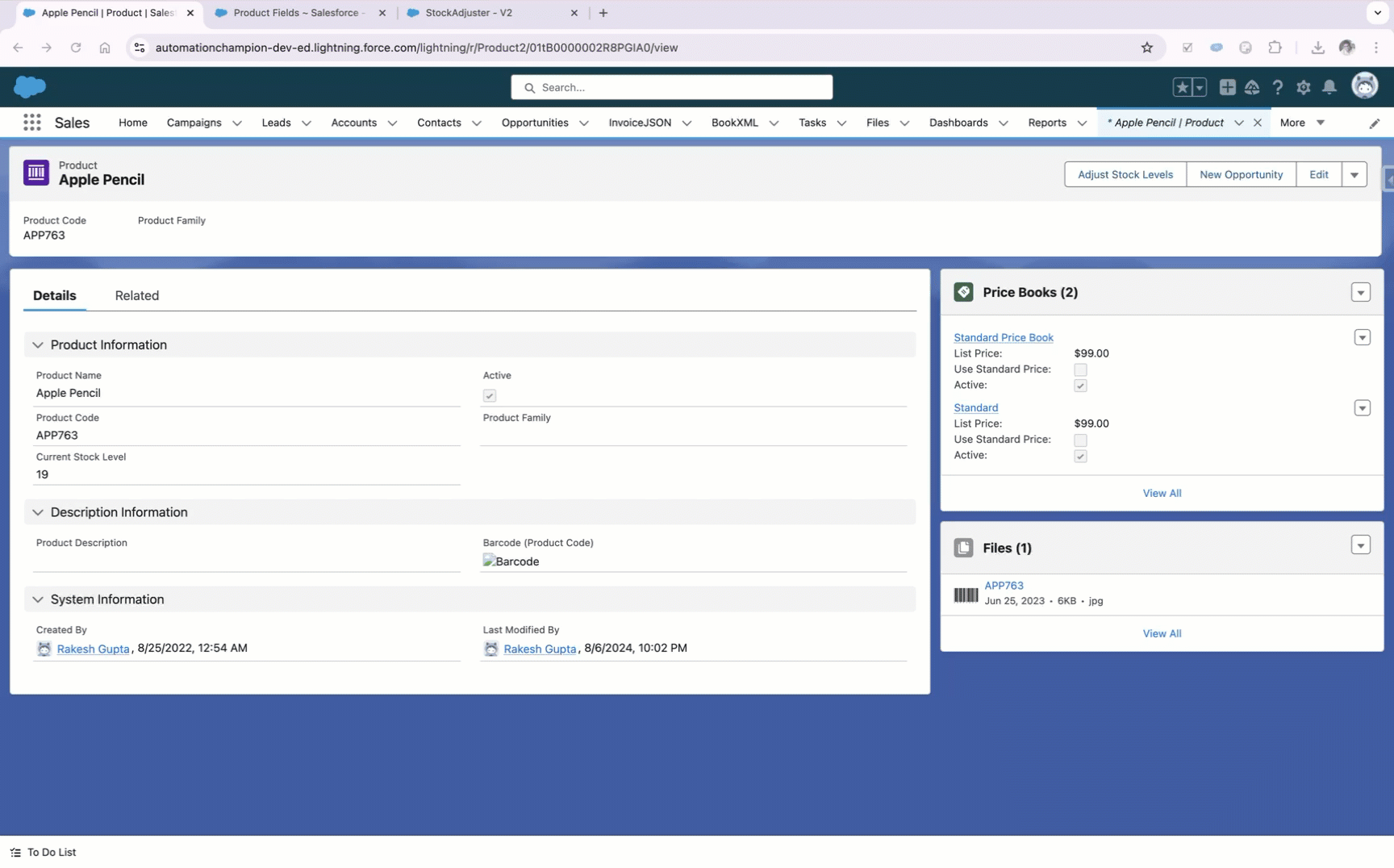Collapse the Product Information section
Screen dimensions: 1394x868
pos(38,345)
